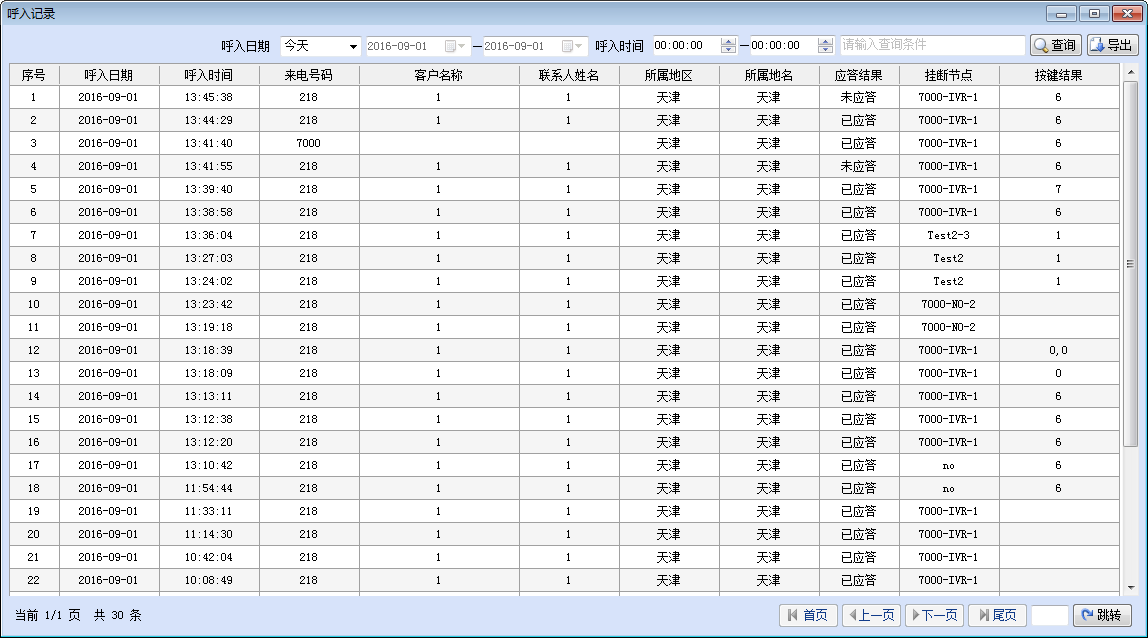This screenshot has width=1148, height=638.
Task: Export records with the 导出 button
Action: pos(1112,45)
